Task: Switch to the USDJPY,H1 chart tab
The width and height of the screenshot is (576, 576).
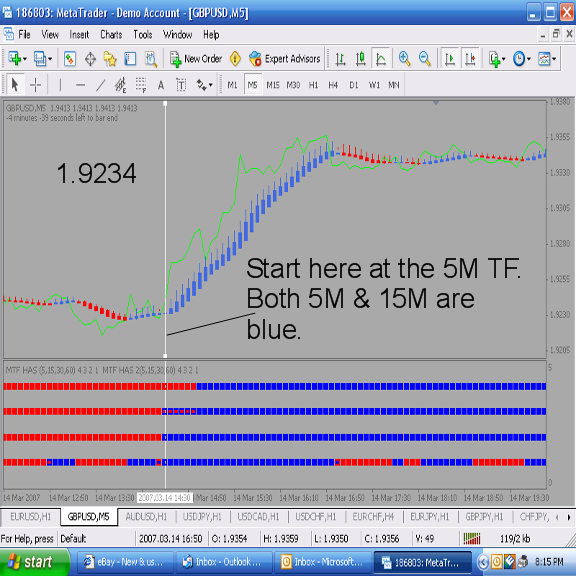Action: (x=202, y=517)
